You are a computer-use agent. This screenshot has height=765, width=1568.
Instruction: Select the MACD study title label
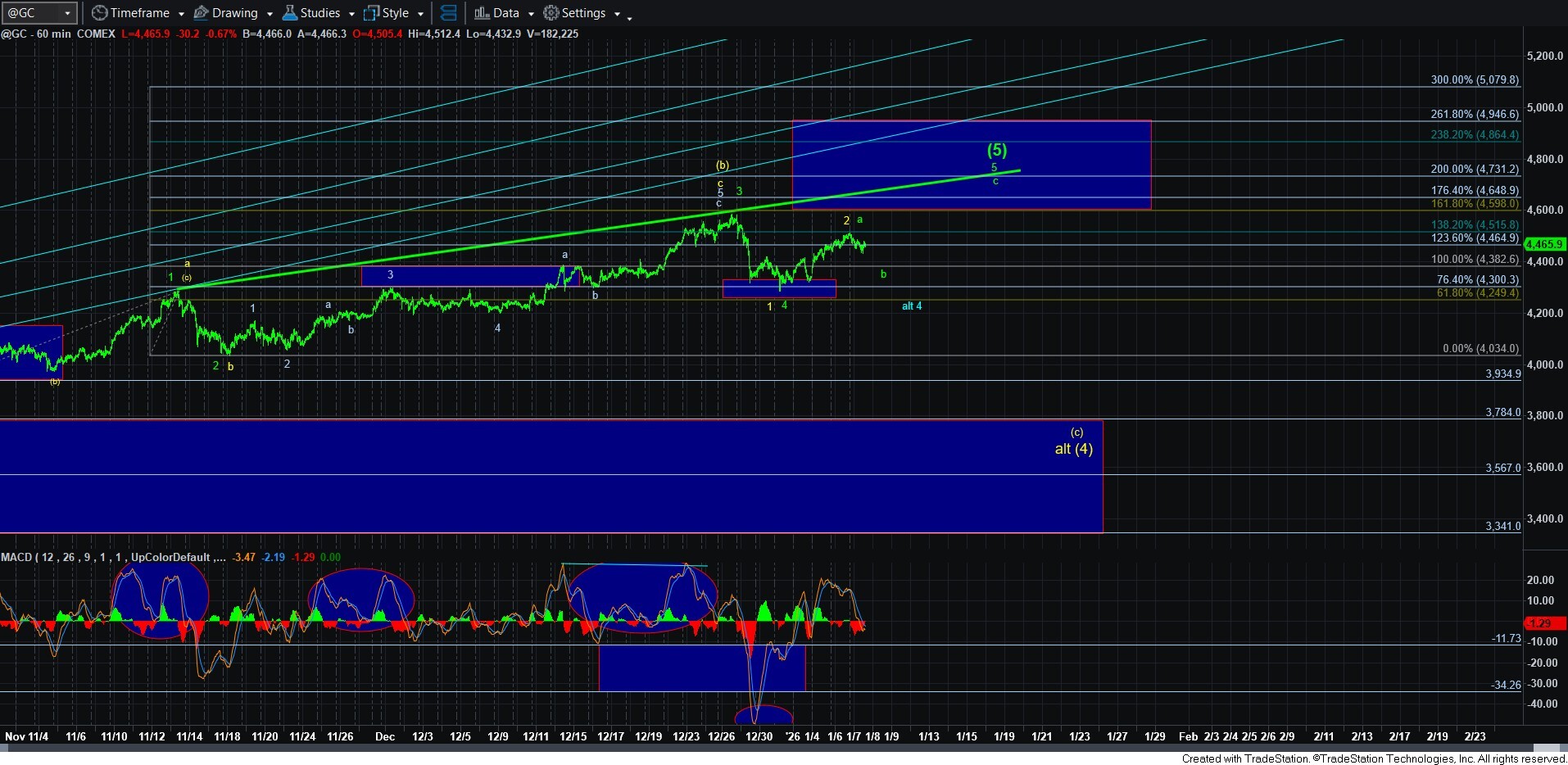16,557
